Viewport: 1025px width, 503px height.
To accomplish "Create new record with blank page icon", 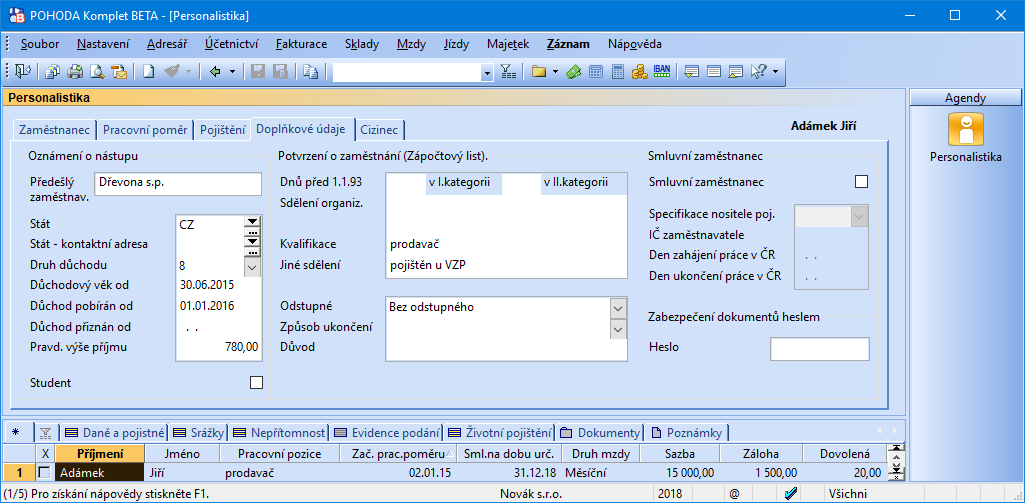I will [x=148, y=71].
